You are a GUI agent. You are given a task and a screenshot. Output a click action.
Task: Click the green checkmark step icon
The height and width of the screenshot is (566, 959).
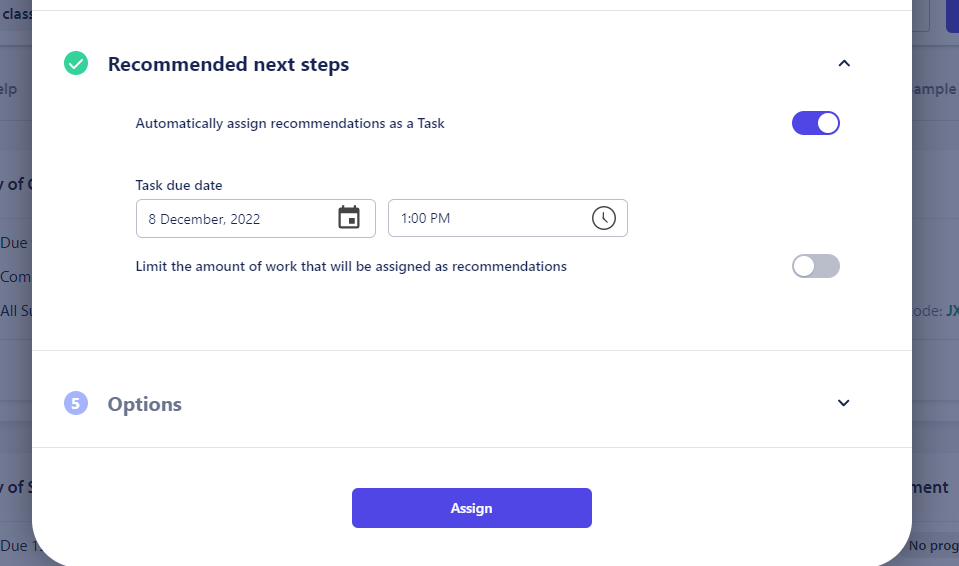click(76, 64)
